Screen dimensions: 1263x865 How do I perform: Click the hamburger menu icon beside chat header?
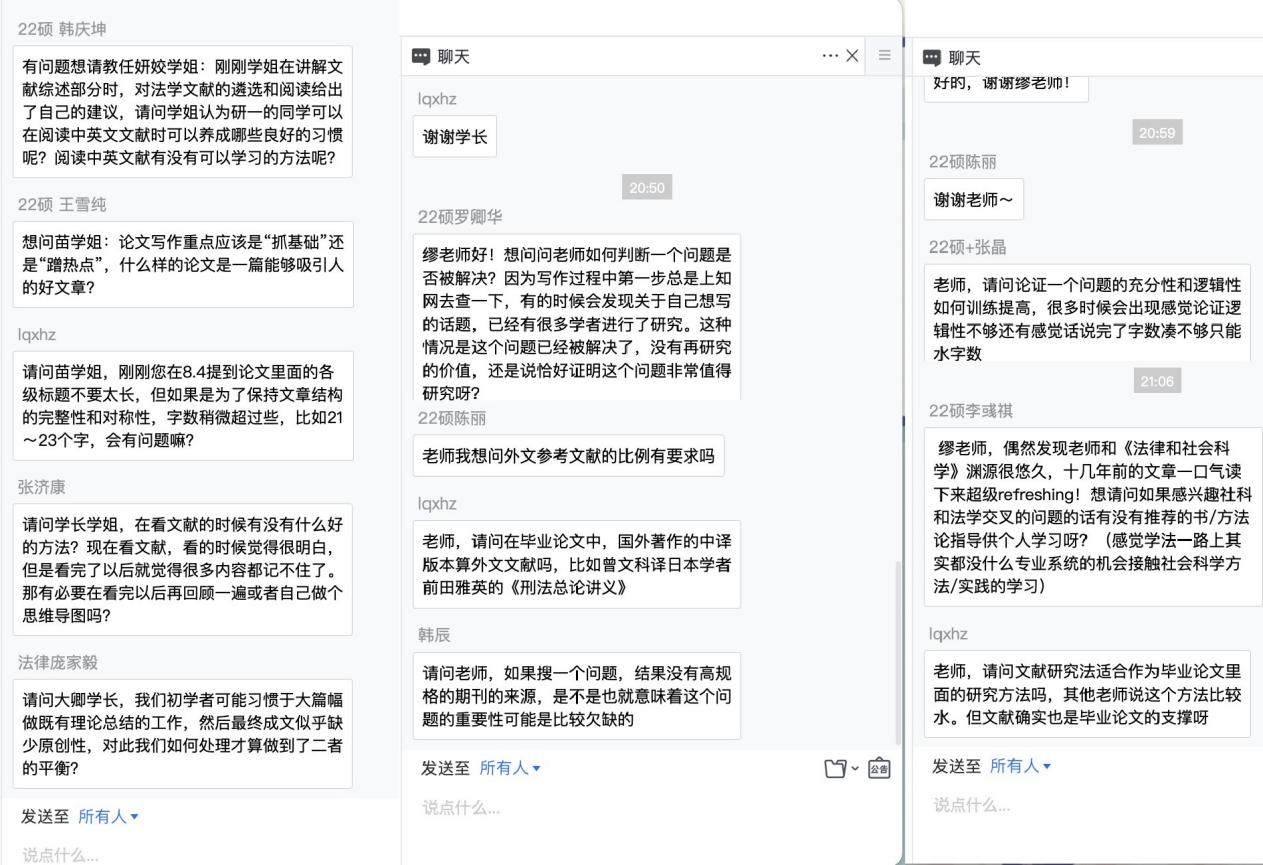click(883, 57)
